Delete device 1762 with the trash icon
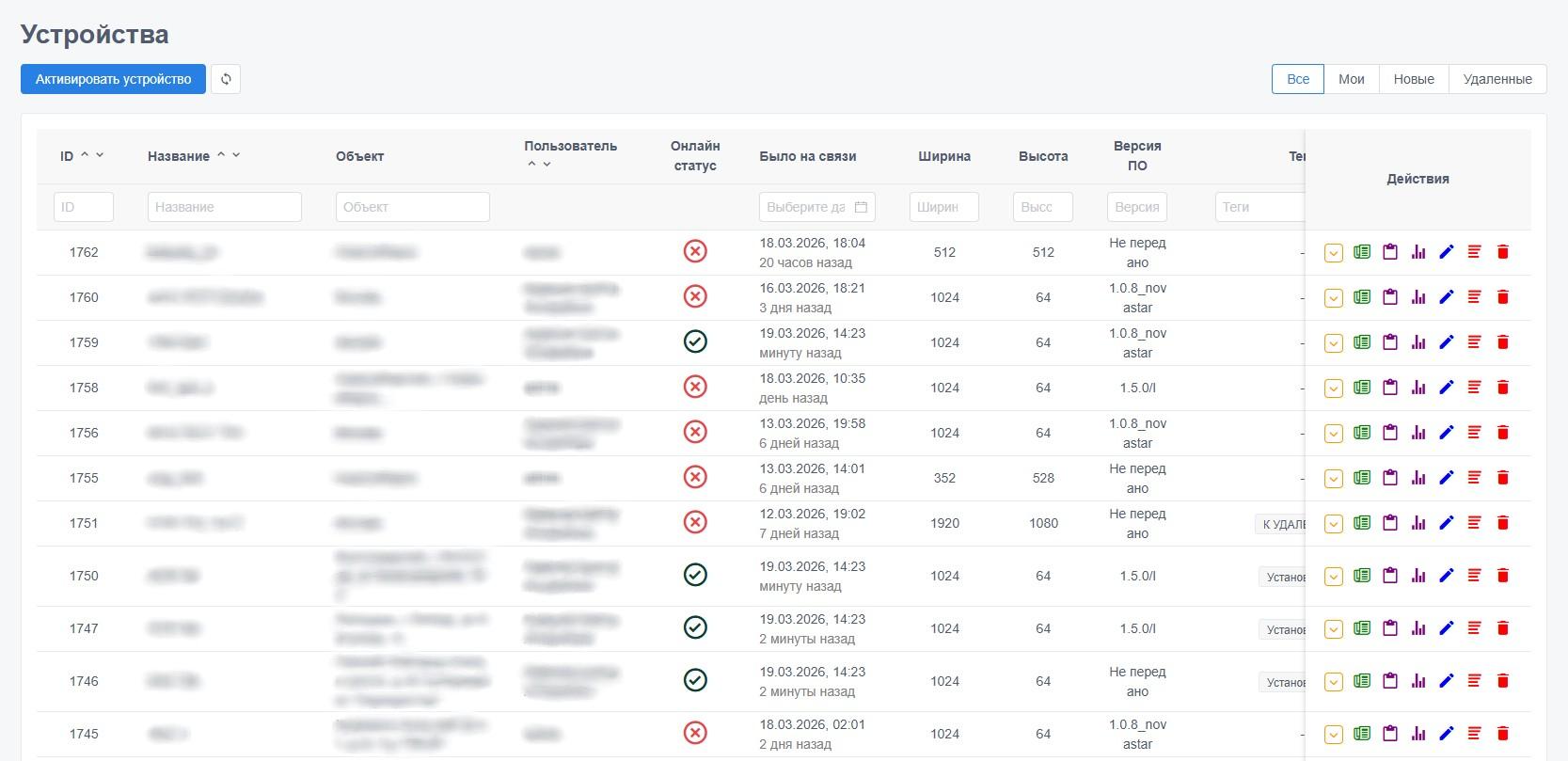1568x761 pixels. pyautogui.click(x=1503, y=252)
